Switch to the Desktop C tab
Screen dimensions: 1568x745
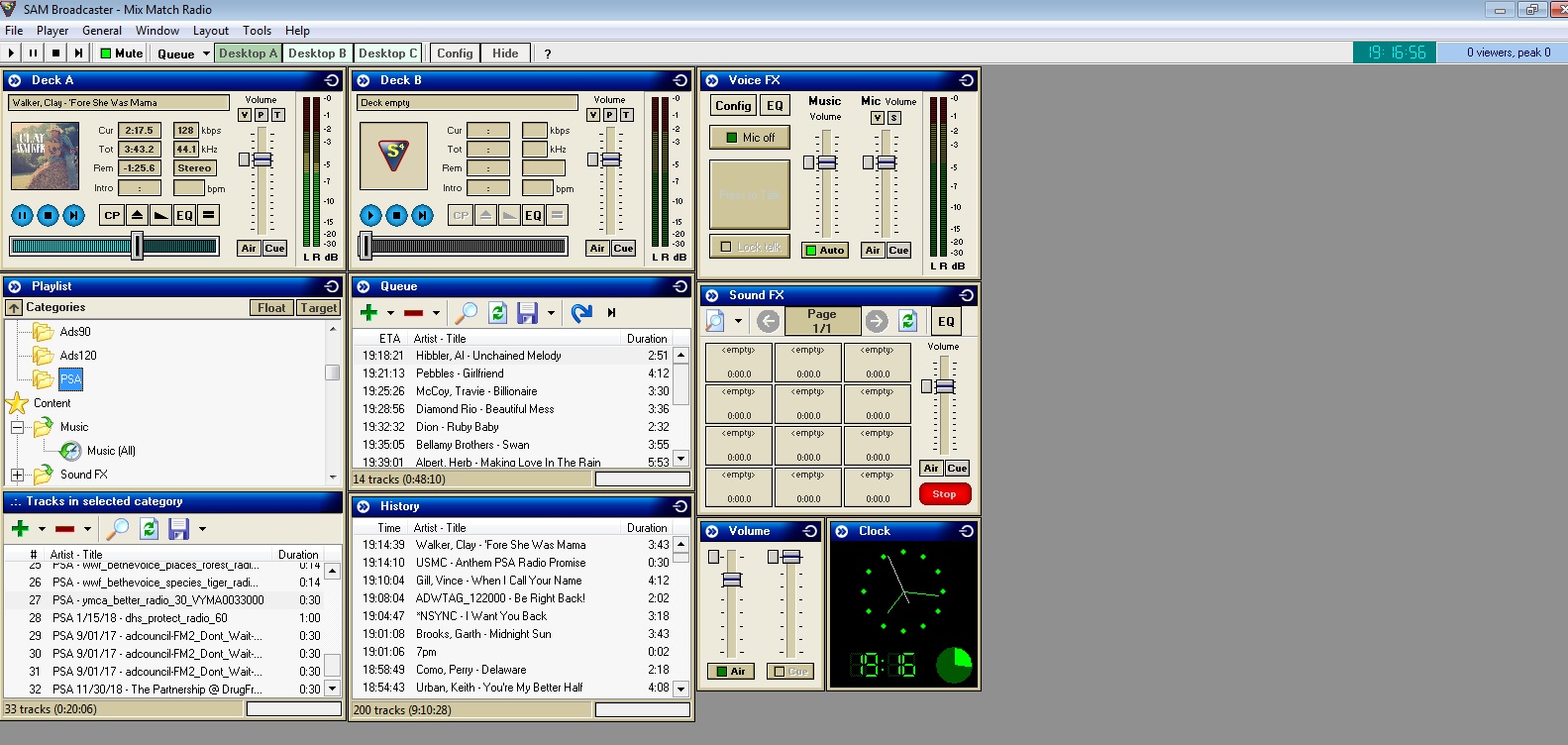point(387,53)
